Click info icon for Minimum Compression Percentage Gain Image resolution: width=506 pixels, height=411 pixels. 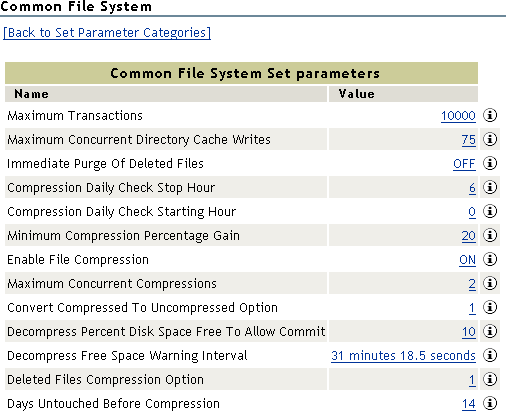(x=490, y=235)
